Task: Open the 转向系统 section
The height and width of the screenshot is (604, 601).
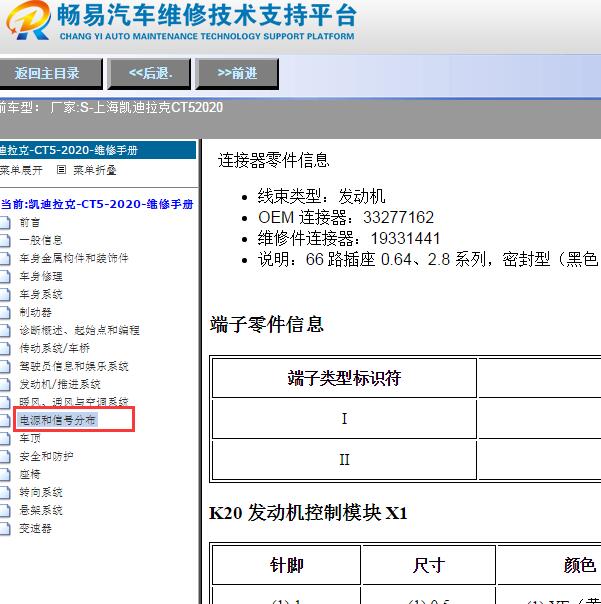Action: [41, 492]
